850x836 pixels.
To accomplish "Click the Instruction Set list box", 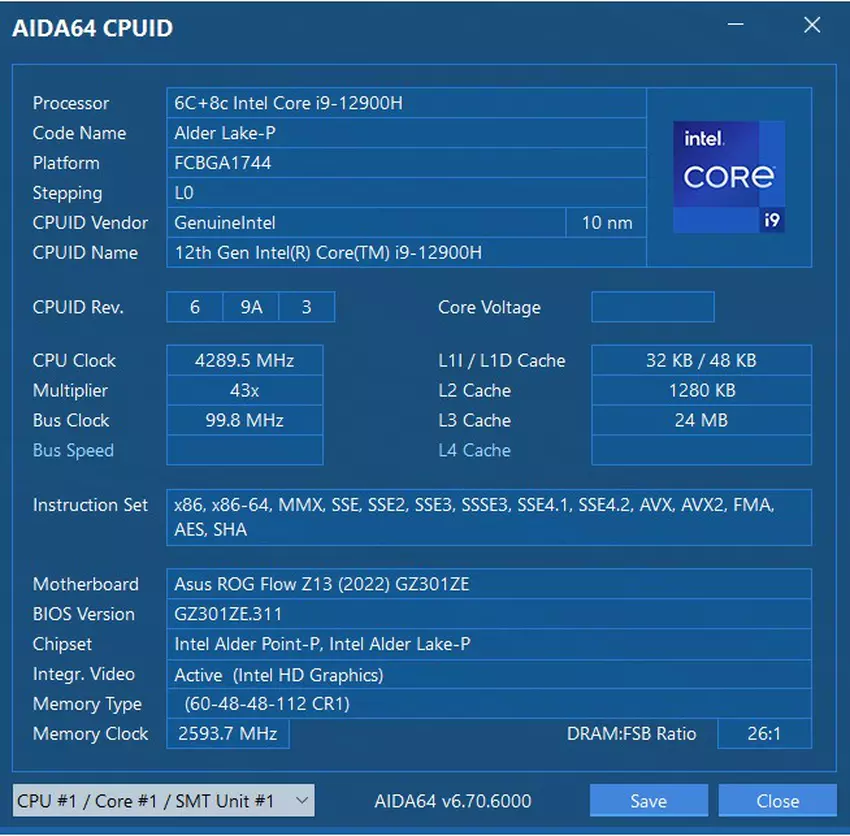I will tap(488, 517).
